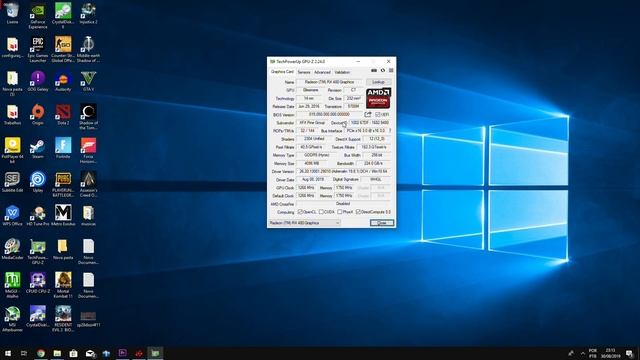Click the BIOS Version field
The width and height of the screenshot is (640, 360).
[329, 115]
